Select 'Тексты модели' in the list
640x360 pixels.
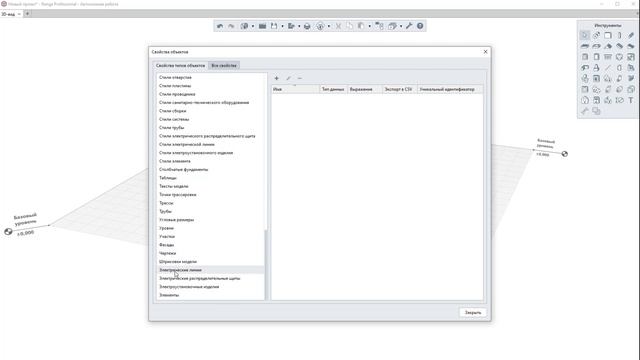point(173,186)
